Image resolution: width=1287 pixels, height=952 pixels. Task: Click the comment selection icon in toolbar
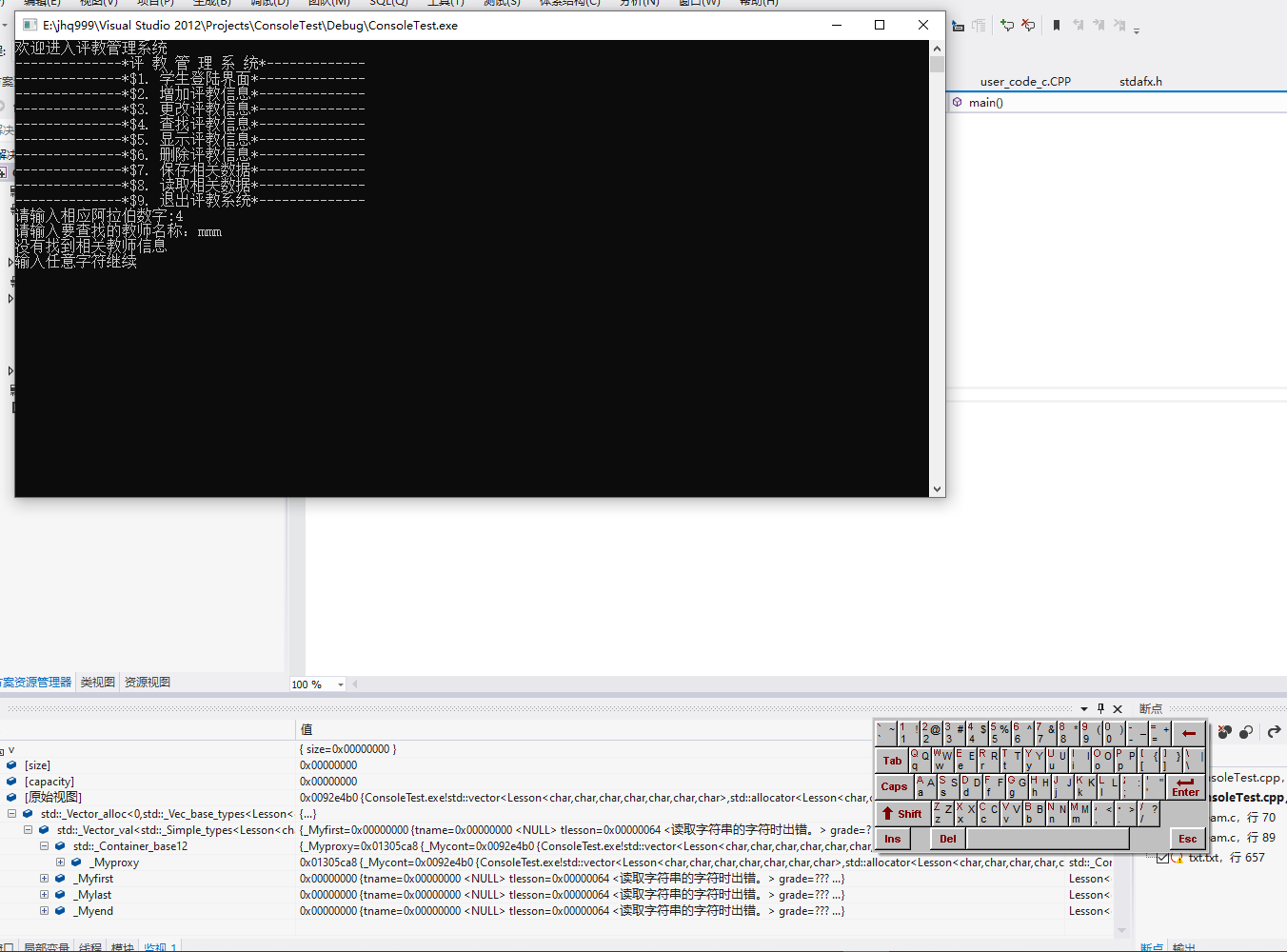pyautogui.click(x=1007, y=26)
